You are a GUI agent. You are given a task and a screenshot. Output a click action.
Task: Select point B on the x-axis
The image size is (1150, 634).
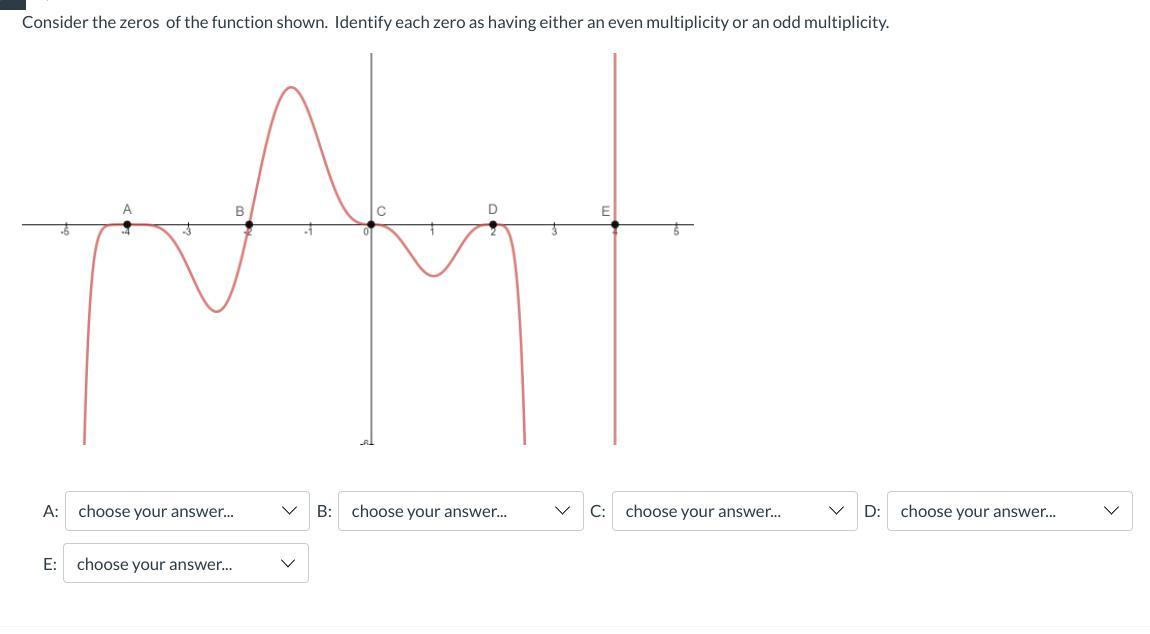[x=249, y=225]
